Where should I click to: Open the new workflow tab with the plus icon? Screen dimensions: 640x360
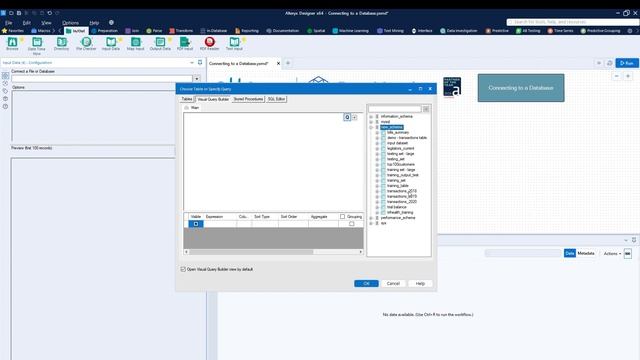point(288,63)
